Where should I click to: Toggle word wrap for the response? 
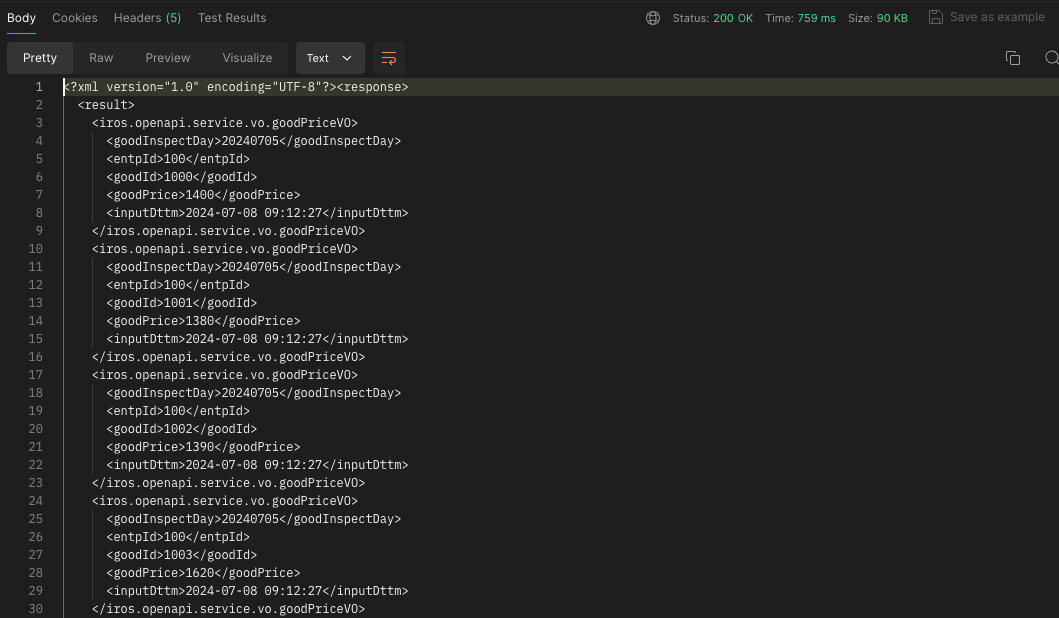[x=388, y=58]
